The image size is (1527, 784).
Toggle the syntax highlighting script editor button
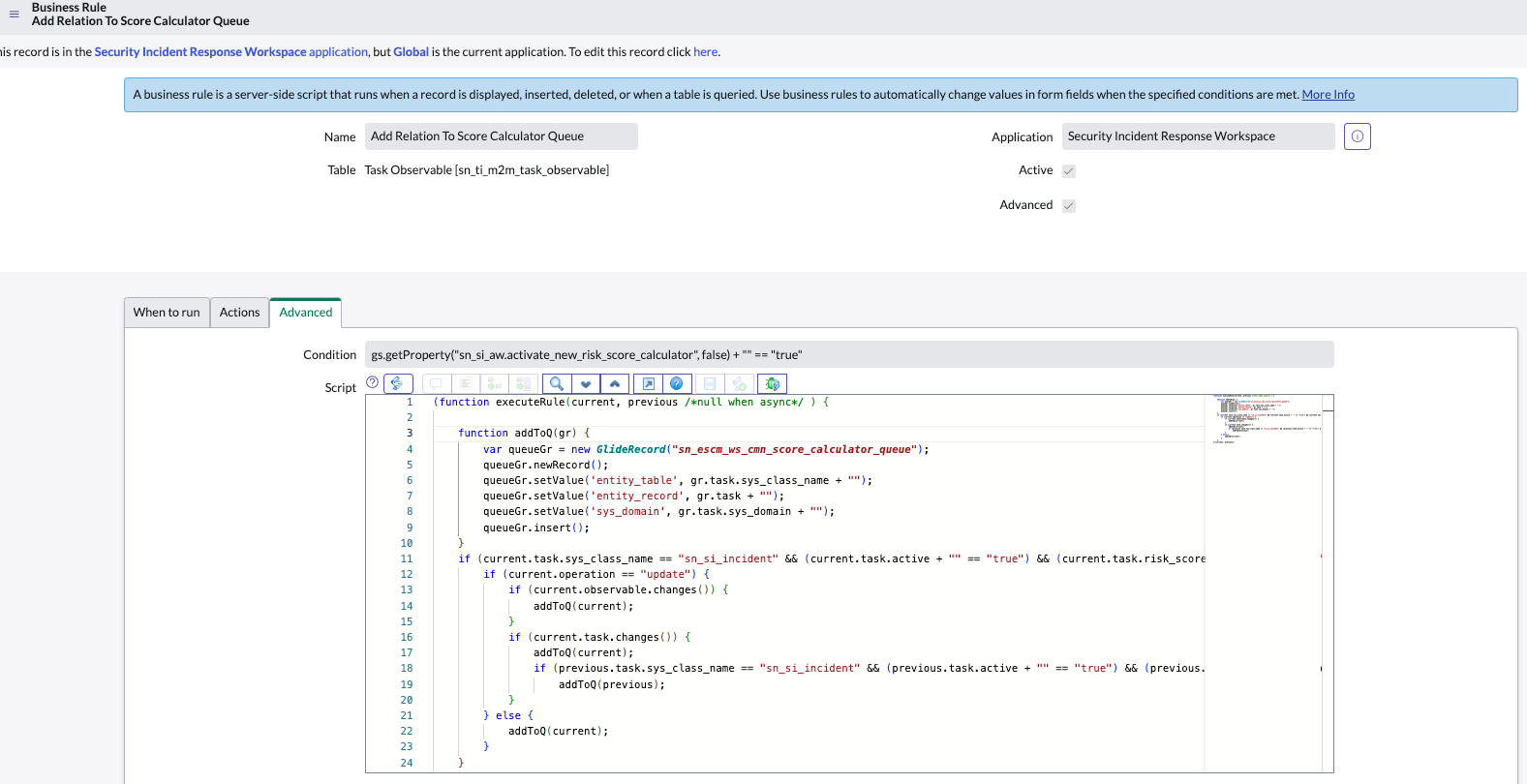click(x=398, y=384)
